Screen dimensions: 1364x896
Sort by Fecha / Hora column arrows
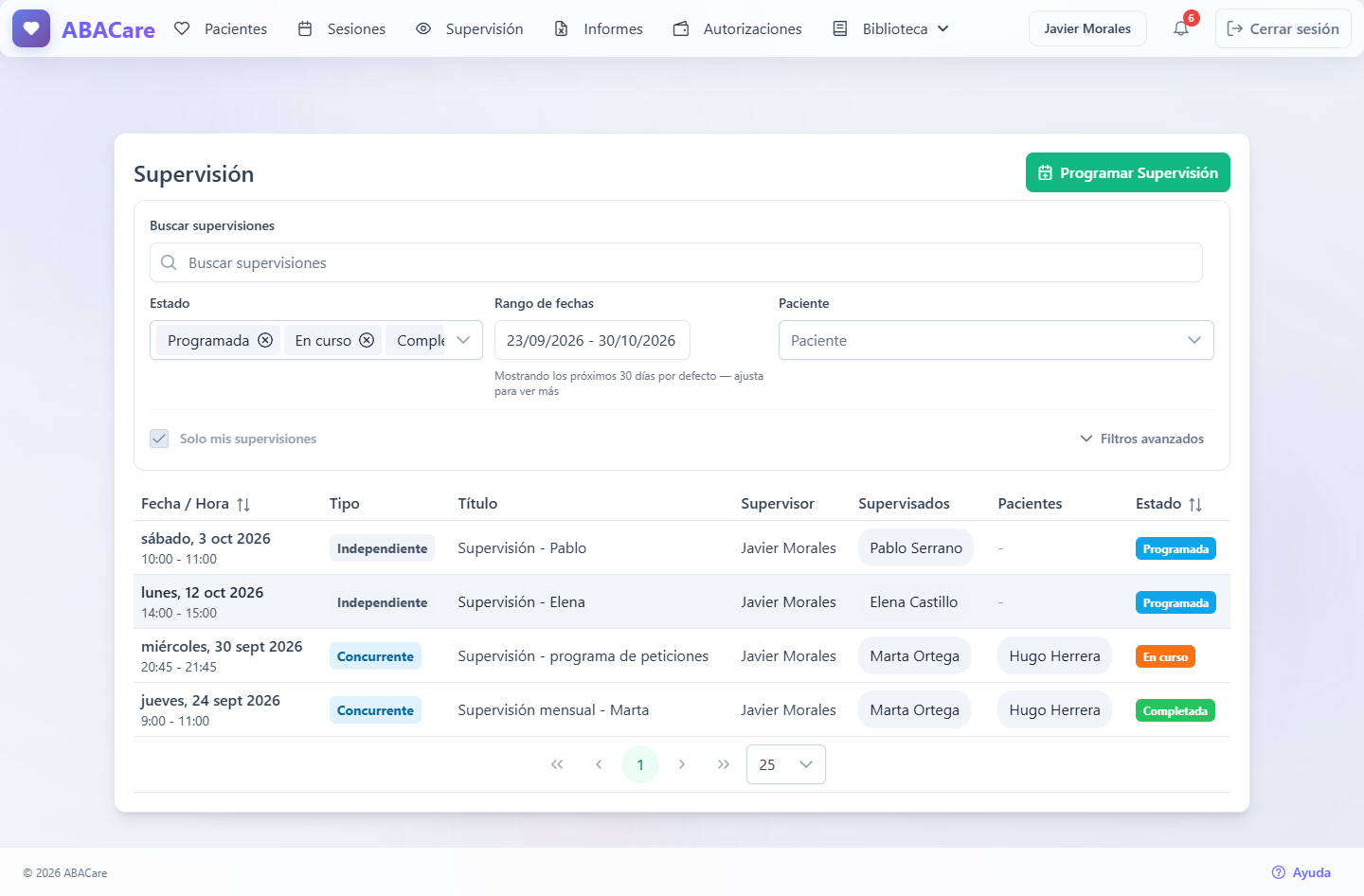click(243, 504)
